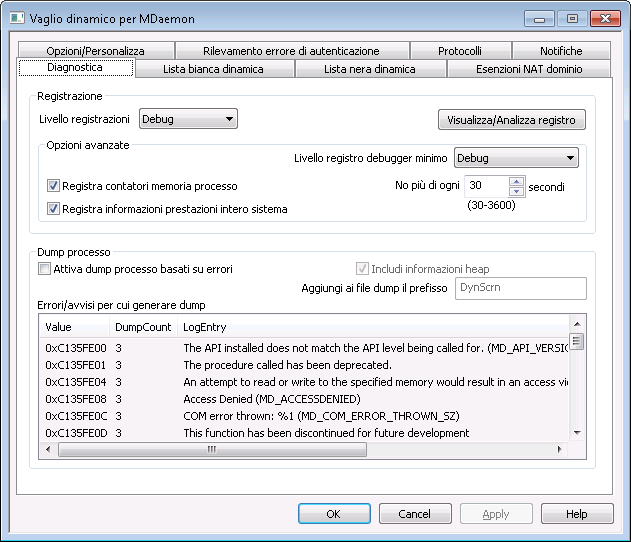This screenshot has height=542, width=631.
Task: Switch to Lista nera dinamica tab
Action: point(370,69)
